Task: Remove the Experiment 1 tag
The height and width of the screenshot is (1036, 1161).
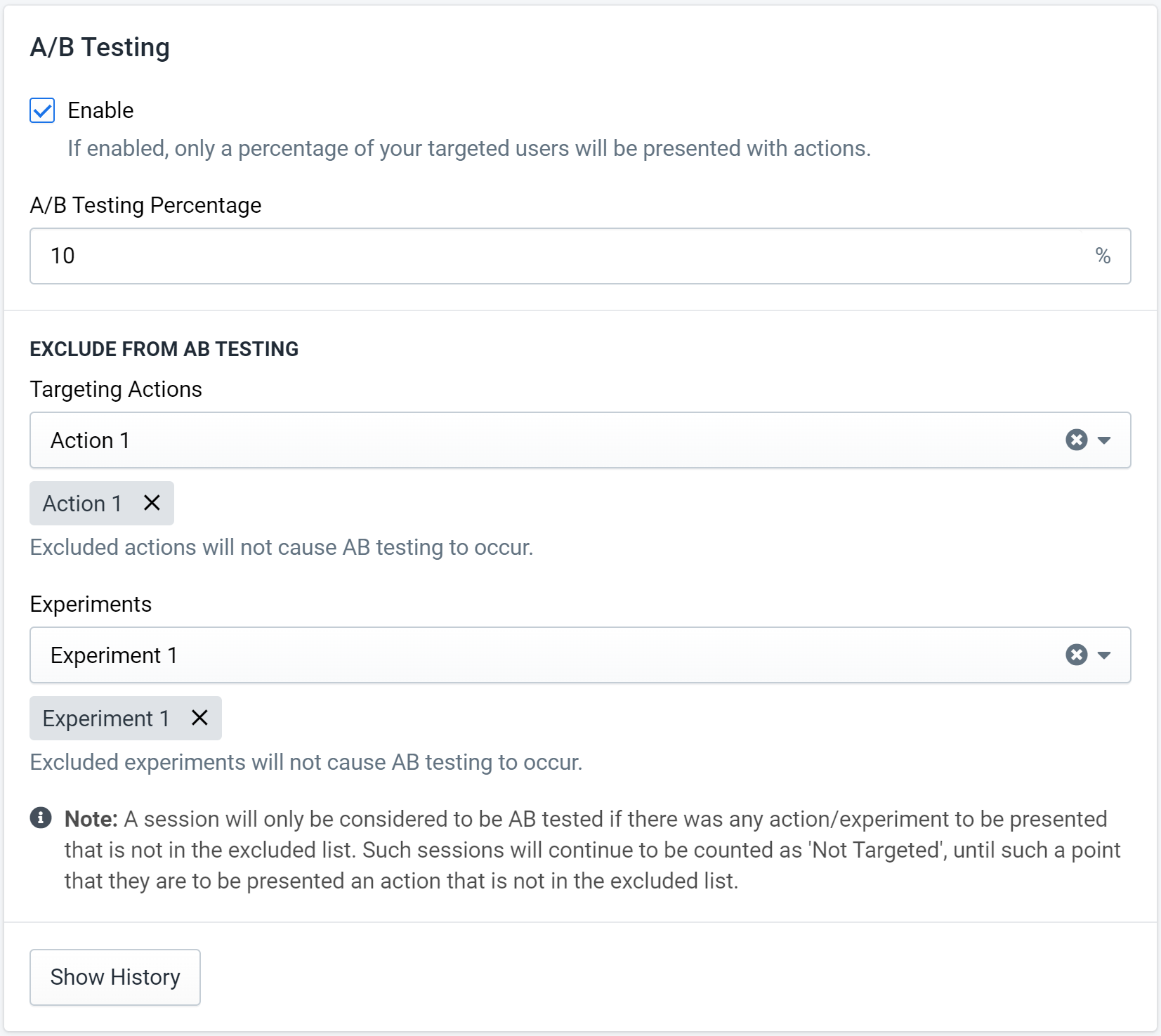Action: point(199,718)
